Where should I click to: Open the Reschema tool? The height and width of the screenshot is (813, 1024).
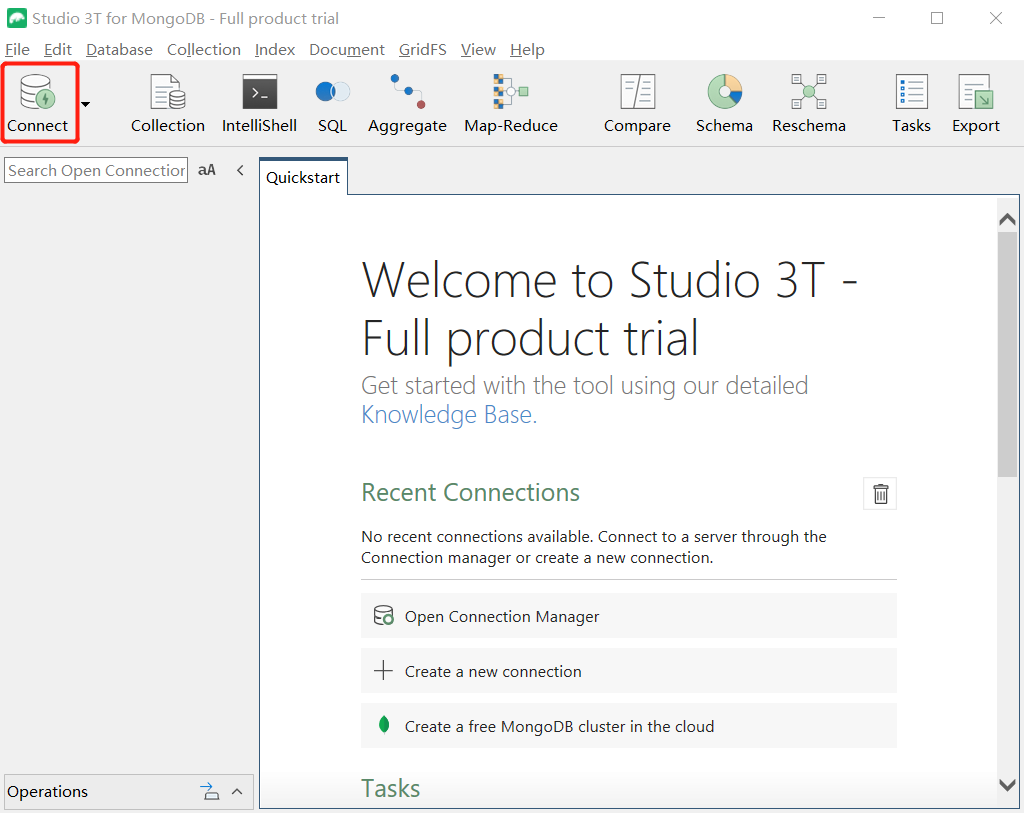(808, 103)
